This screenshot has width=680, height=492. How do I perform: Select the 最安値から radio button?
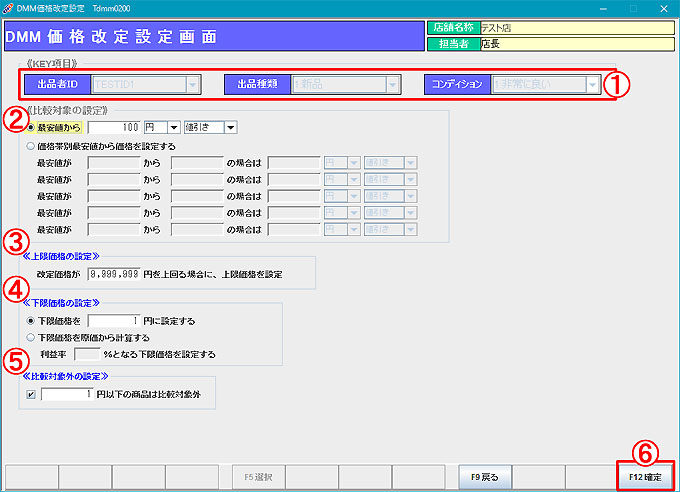32,127
